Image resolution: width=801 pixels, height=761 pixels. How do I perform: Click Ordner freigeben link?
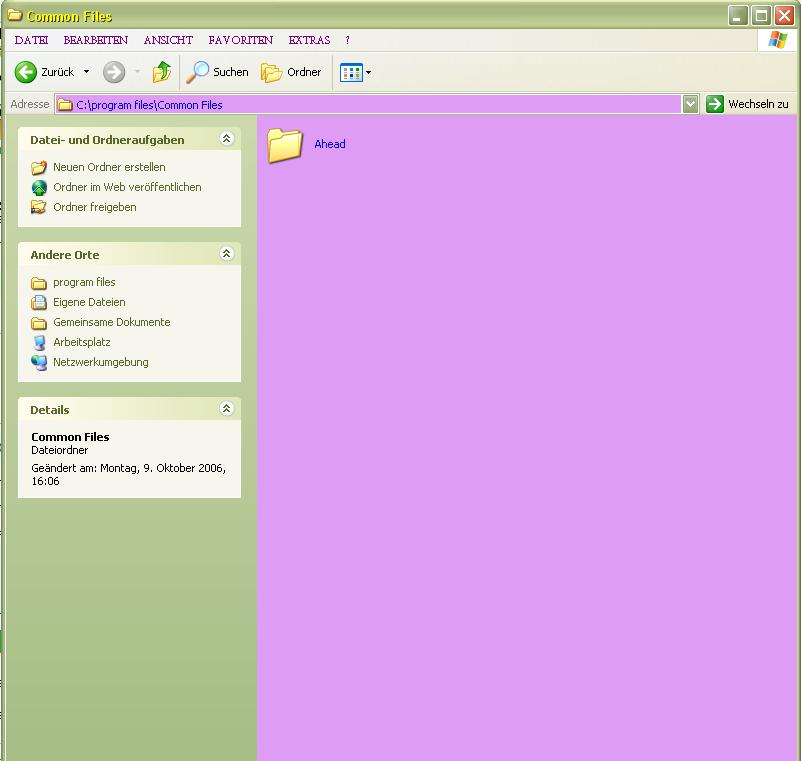pyautogui.click(x=95, y=207)
